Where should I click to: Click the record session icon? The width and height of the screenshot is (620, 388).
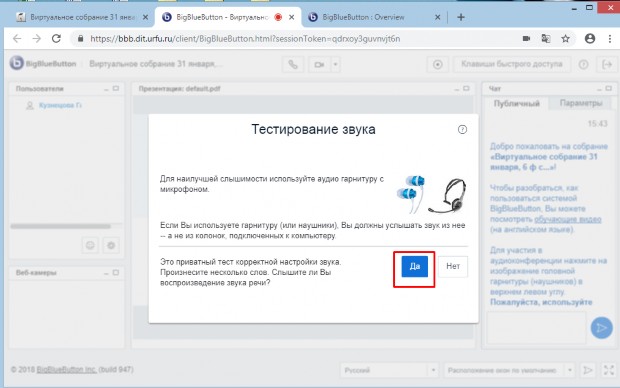437,64
